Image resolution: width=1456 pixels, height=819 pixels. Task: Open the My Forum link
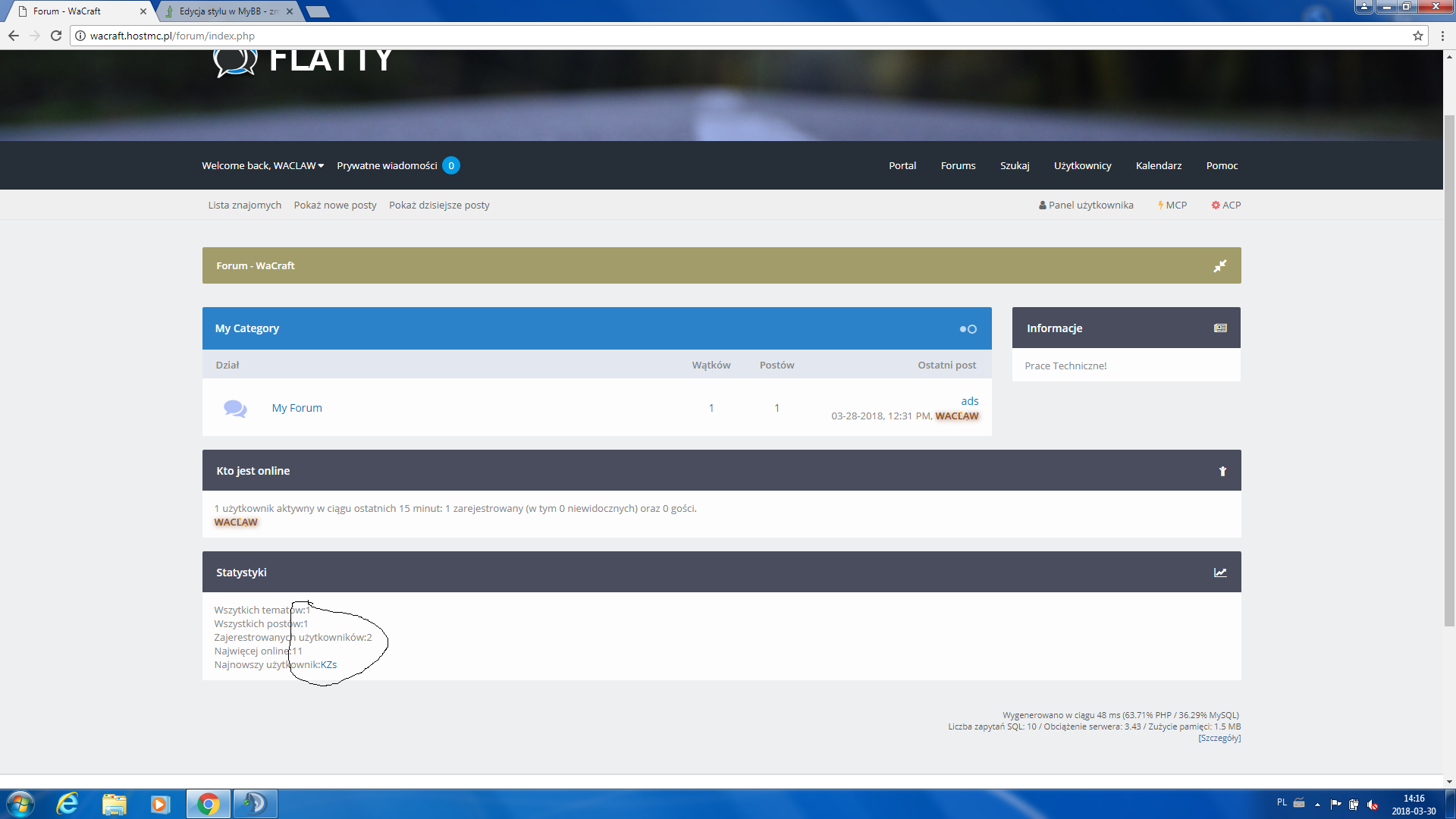click(x=297, y=408)
